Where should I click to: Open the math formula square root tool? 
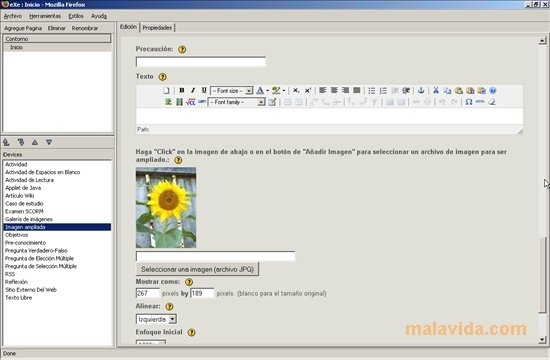190,102
